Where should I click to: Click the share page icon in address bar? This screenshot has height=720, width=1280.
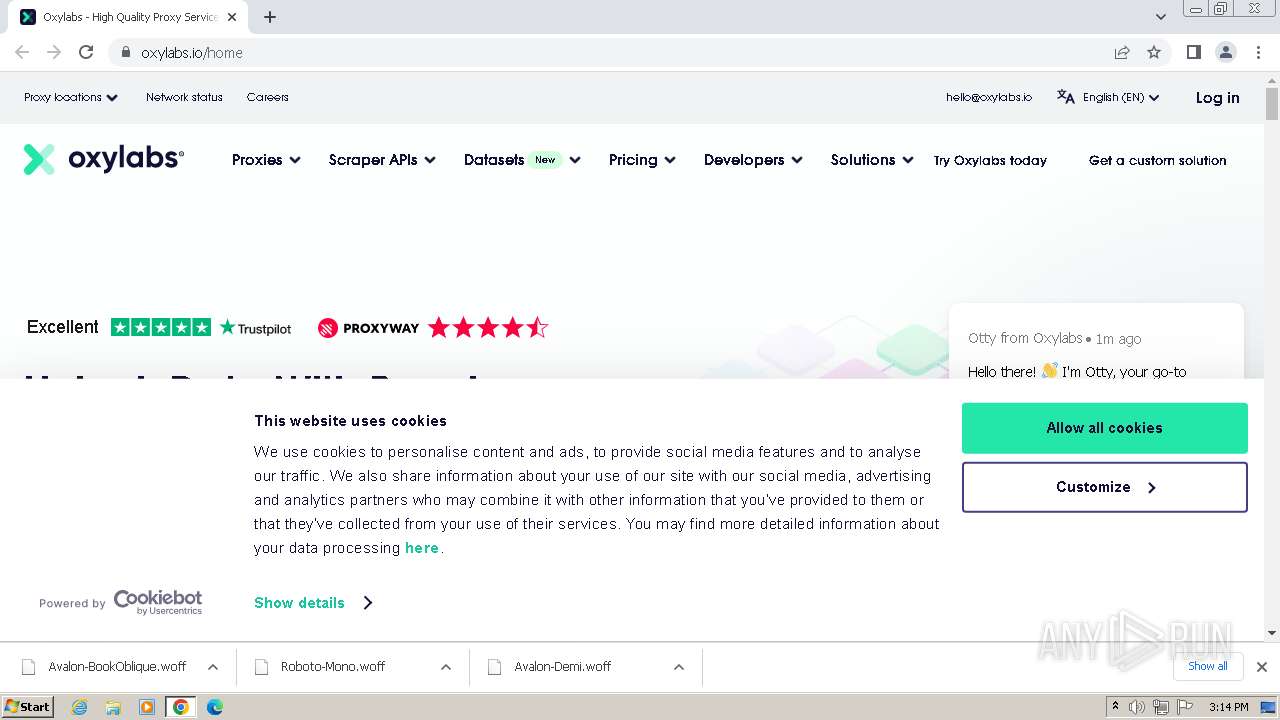coord(1122,52)
